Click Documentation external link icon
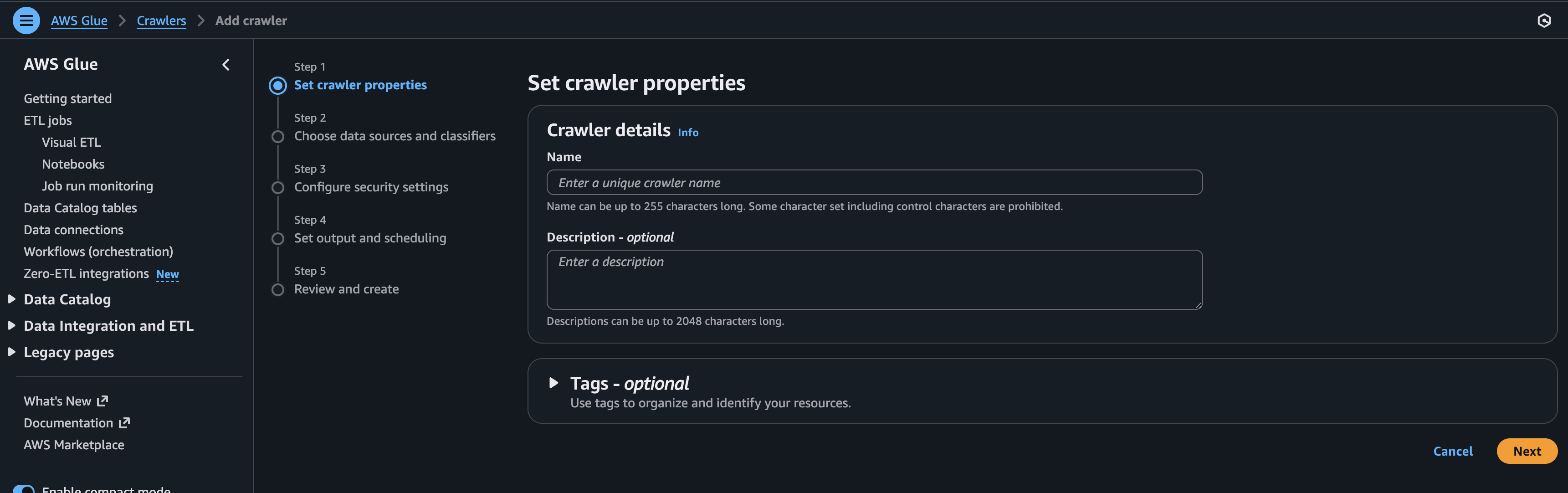The width and height of the screenshot is (1568, 493). [x=124, y=422]
